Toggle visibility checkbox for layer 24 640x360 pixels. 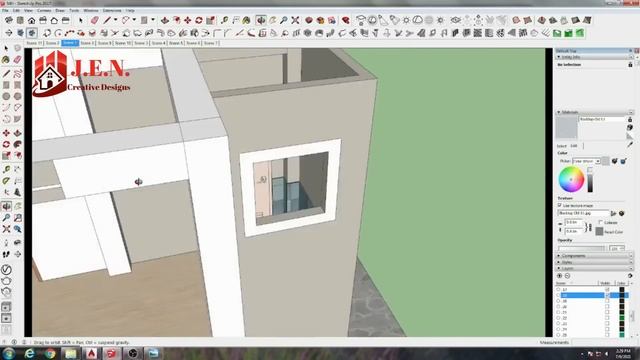607,329
